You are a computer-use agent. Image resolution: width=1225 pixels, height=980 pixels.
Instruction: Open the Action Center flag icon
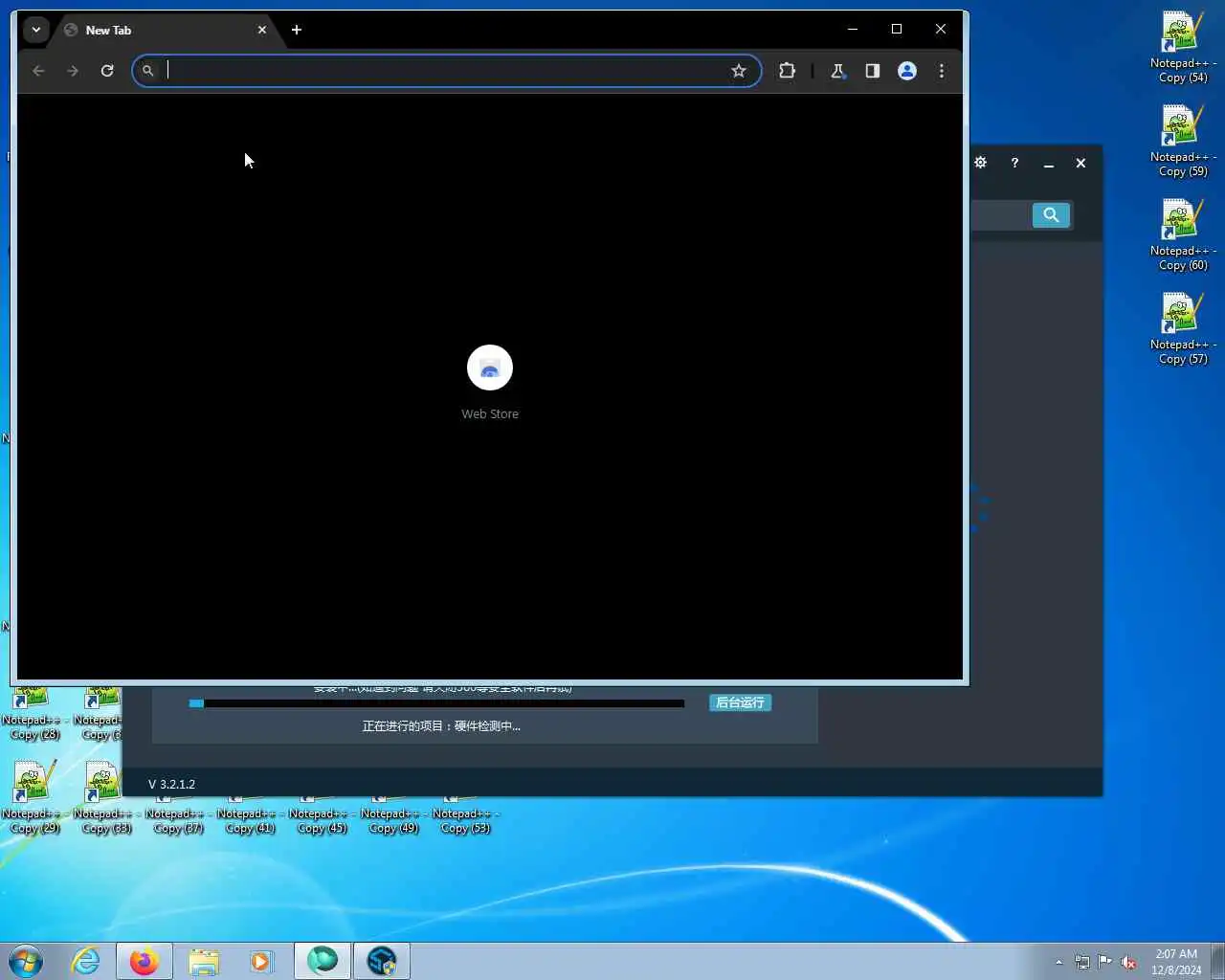coord(1105,962)
